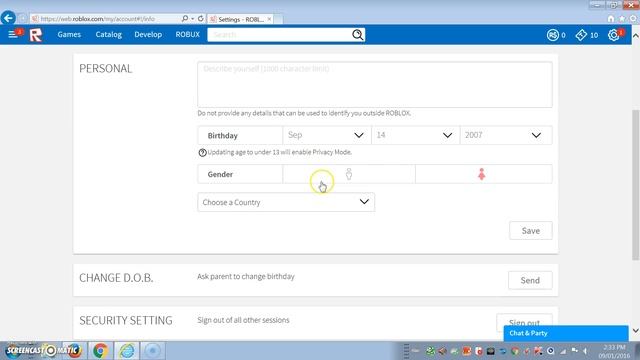The width and height of the screenshot is (640, 360).
Task: Click the address bar search icon
Action: (184, 19)
